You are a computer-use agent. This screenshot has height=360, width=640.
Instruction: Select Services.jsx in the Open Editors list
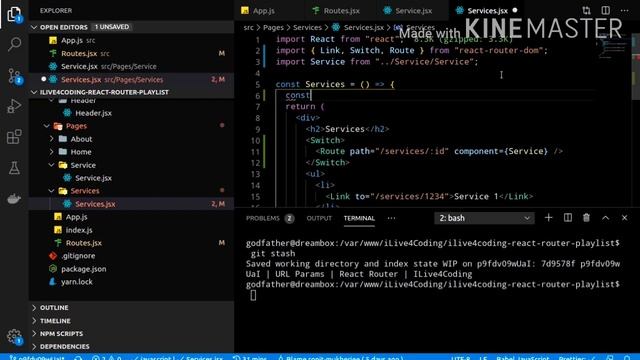click(131, 80)
